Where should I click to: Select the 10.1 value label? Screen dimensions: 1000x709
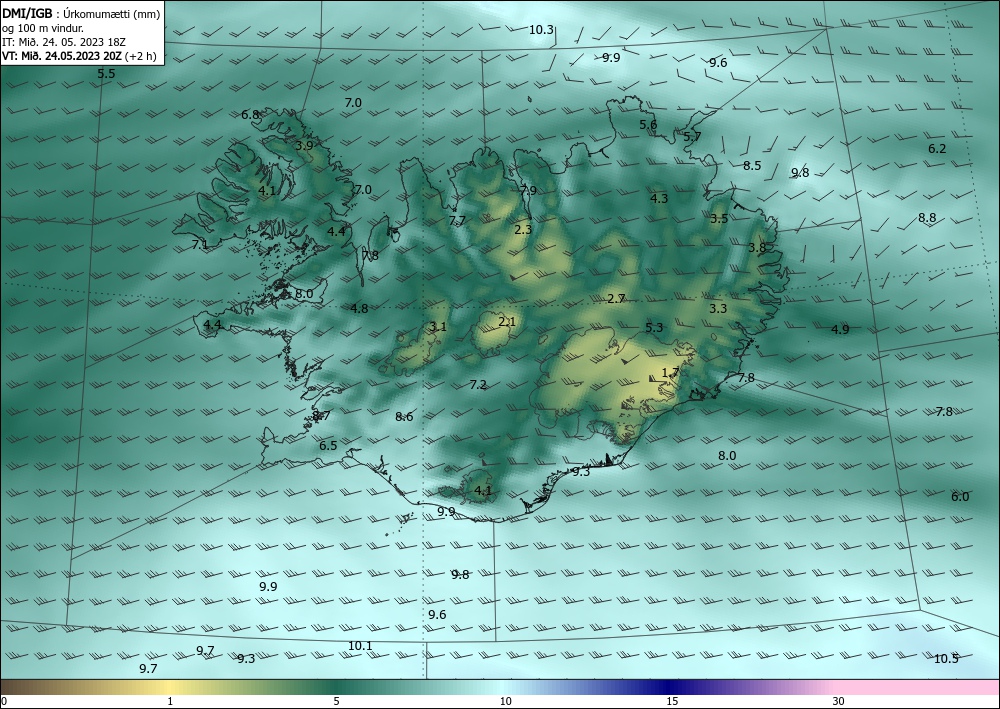click(x=360, y=646)
